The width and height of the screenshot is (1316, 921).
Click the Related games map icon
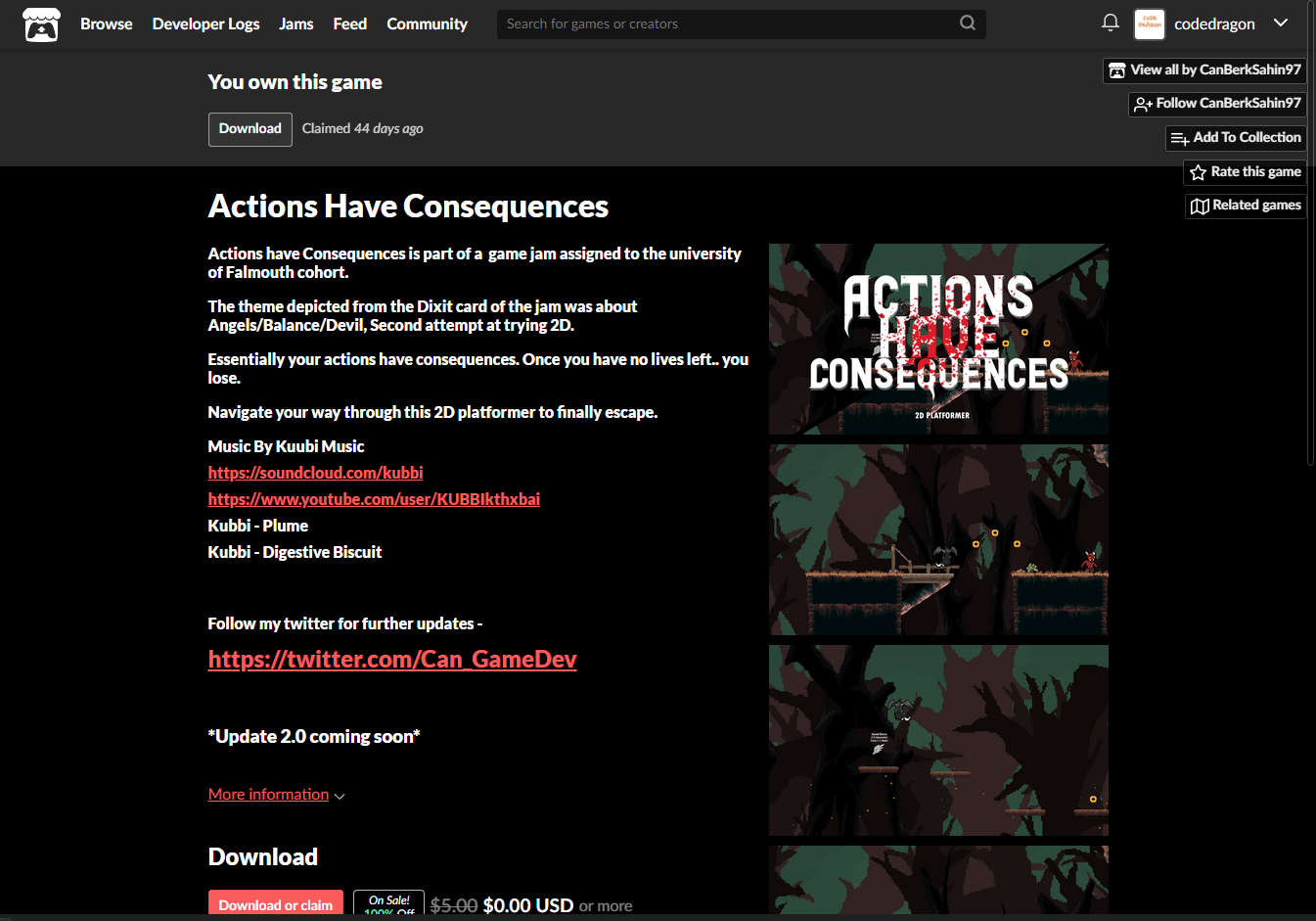click(1200, 206)
